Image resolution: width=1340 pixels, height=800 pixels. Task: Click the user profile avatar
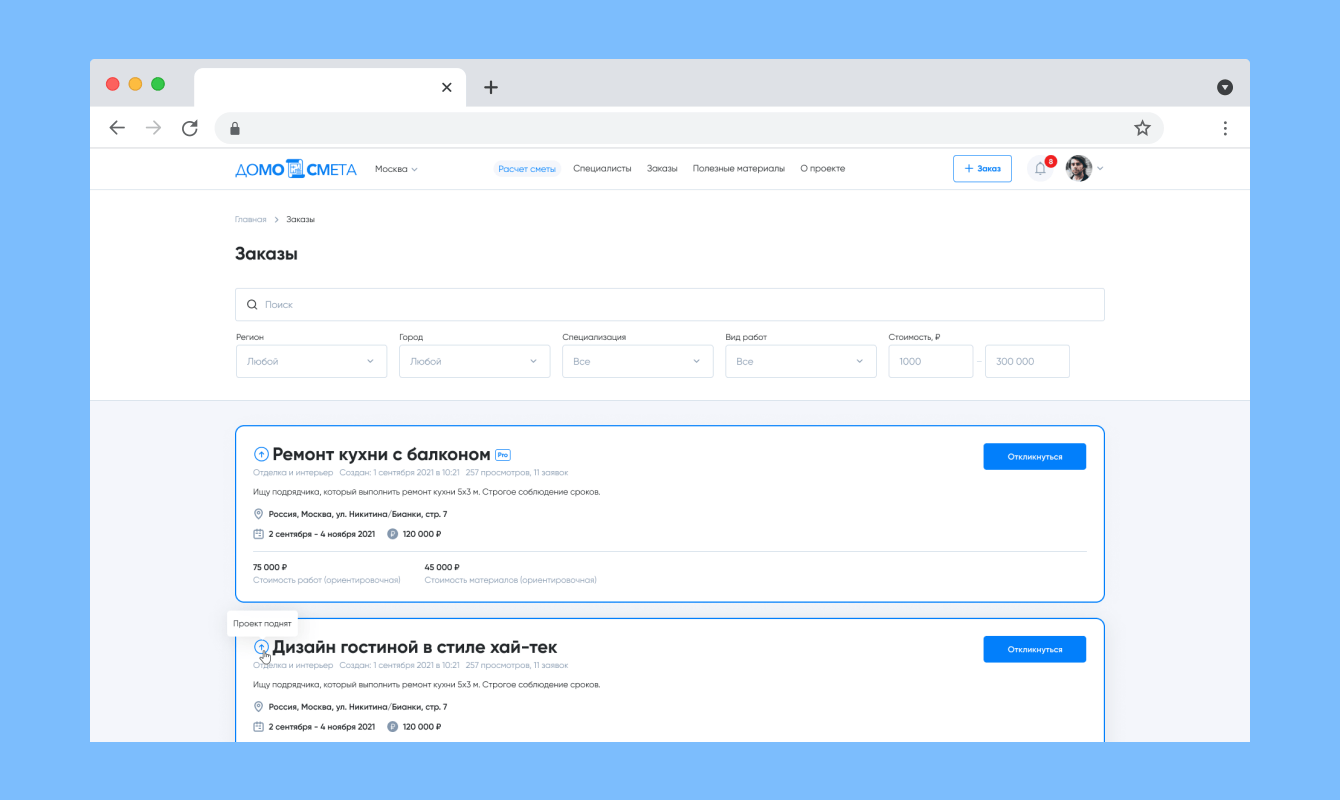pyautogui.click(x=1078, y=168)
